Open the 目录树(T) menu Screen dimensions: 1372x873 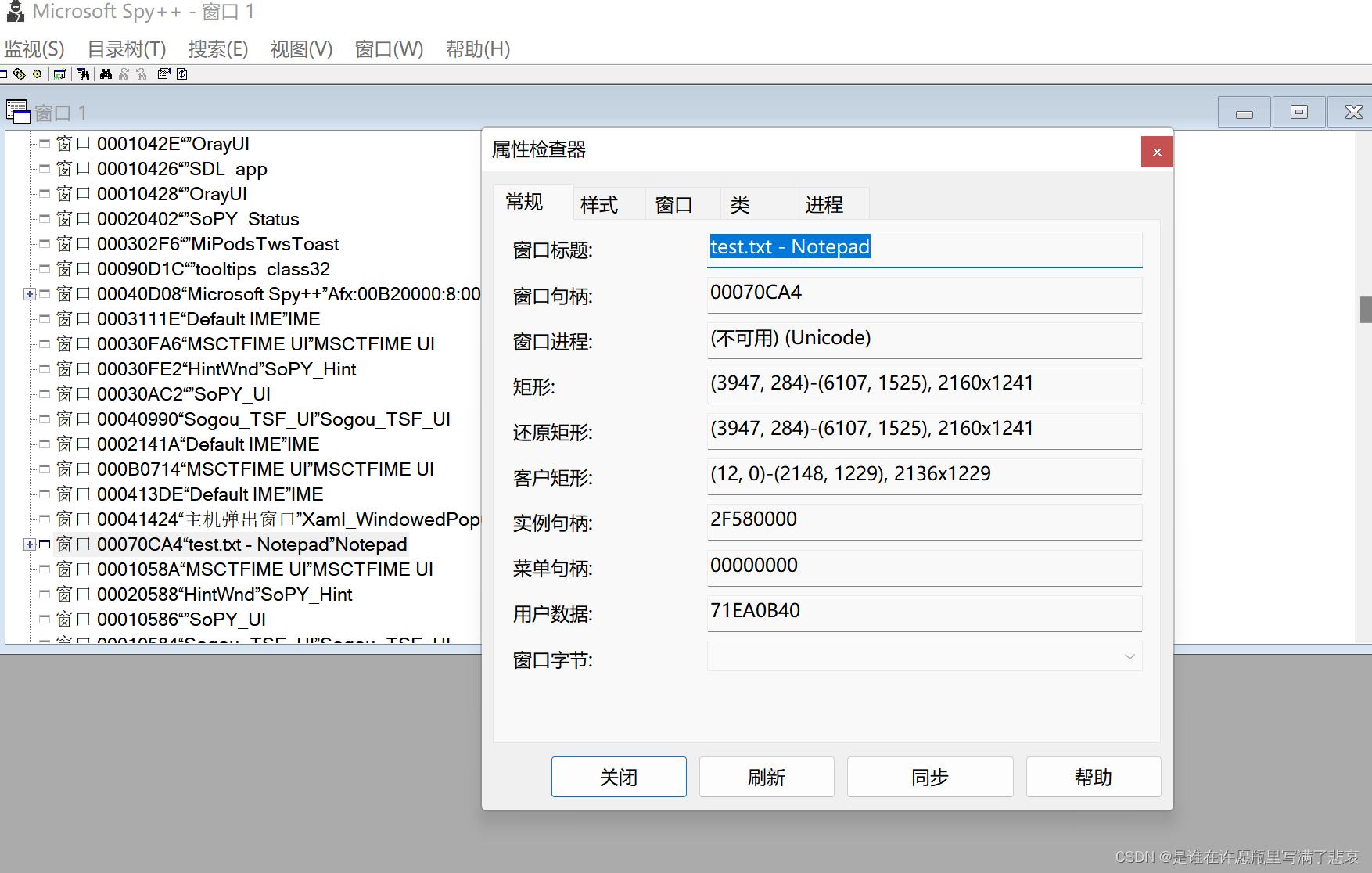tap(127, 49)
